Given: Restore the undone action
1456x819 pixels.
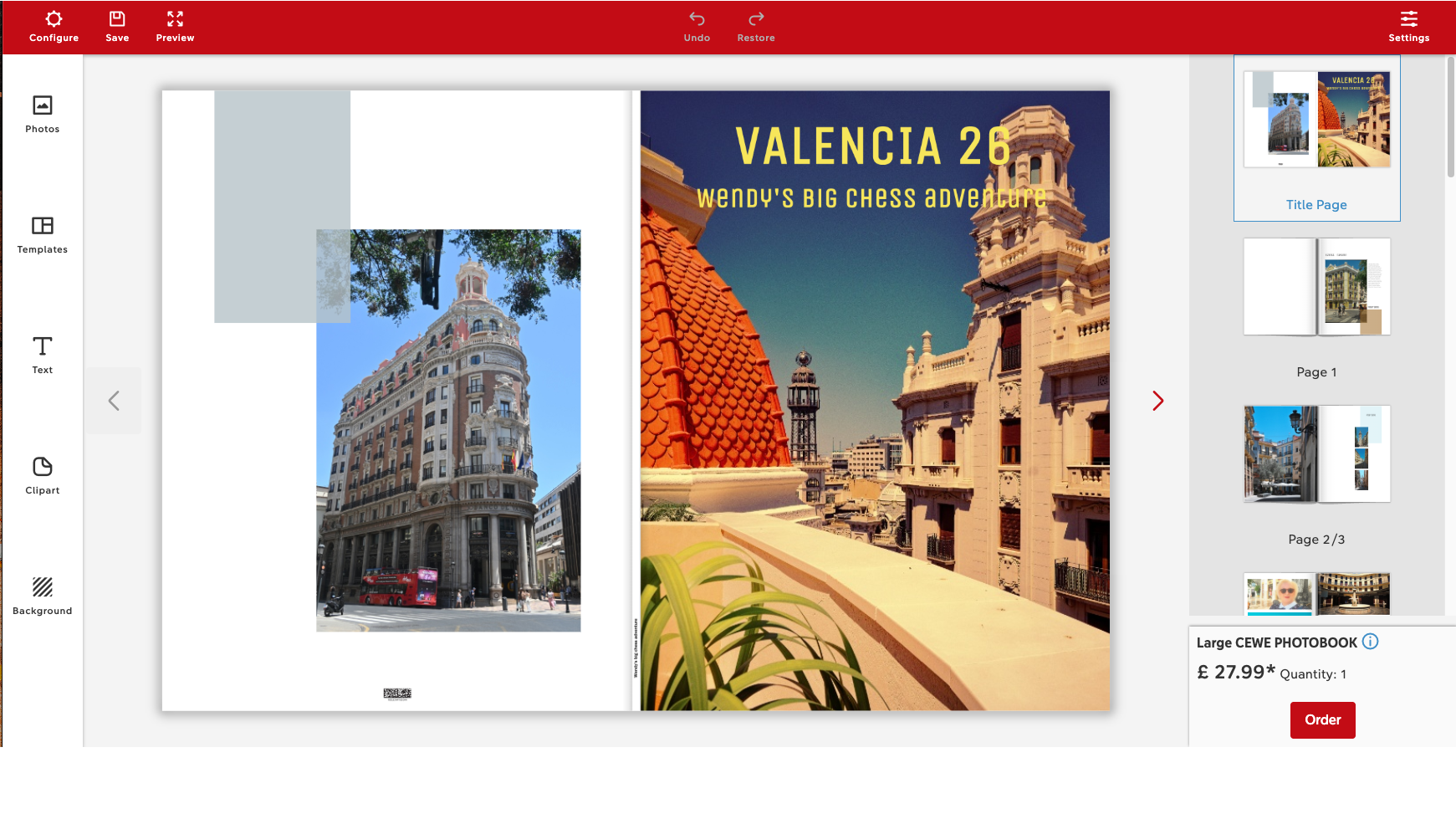Looking at the screenshot, I should (756, 27).
